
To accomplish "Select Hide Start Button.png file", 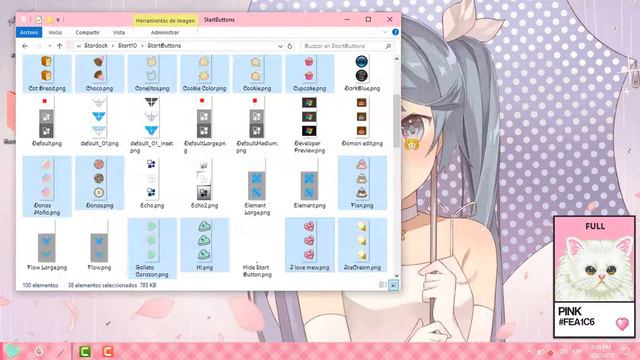I will pos(257,248).
